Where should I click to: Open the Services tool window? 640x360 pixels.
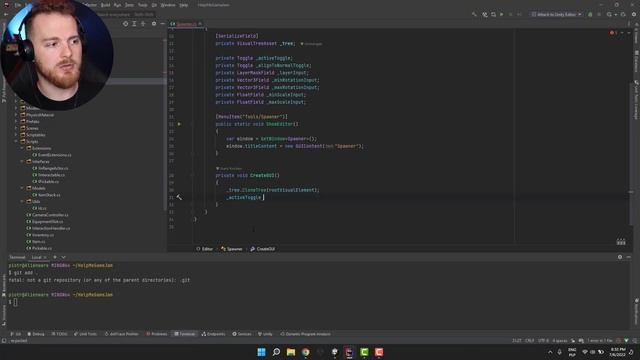[242, 334]
